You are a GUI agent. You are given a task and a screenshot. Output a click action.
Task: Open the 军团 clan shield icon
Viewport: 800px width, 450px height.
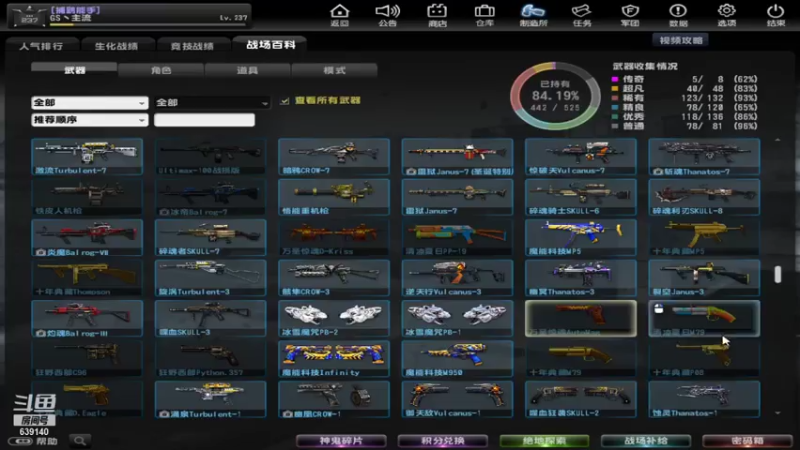[630, 15]
